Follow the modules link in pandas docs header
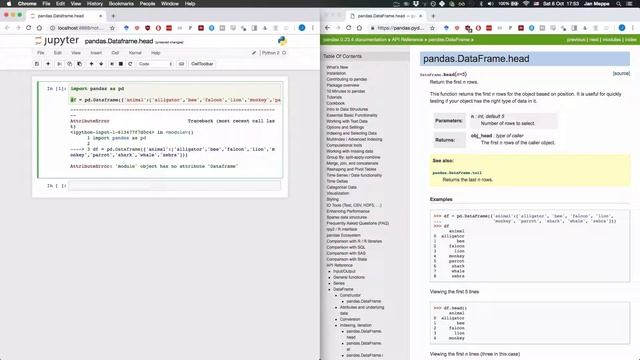This screenshot has height=360, width=640. pos(612,40)
